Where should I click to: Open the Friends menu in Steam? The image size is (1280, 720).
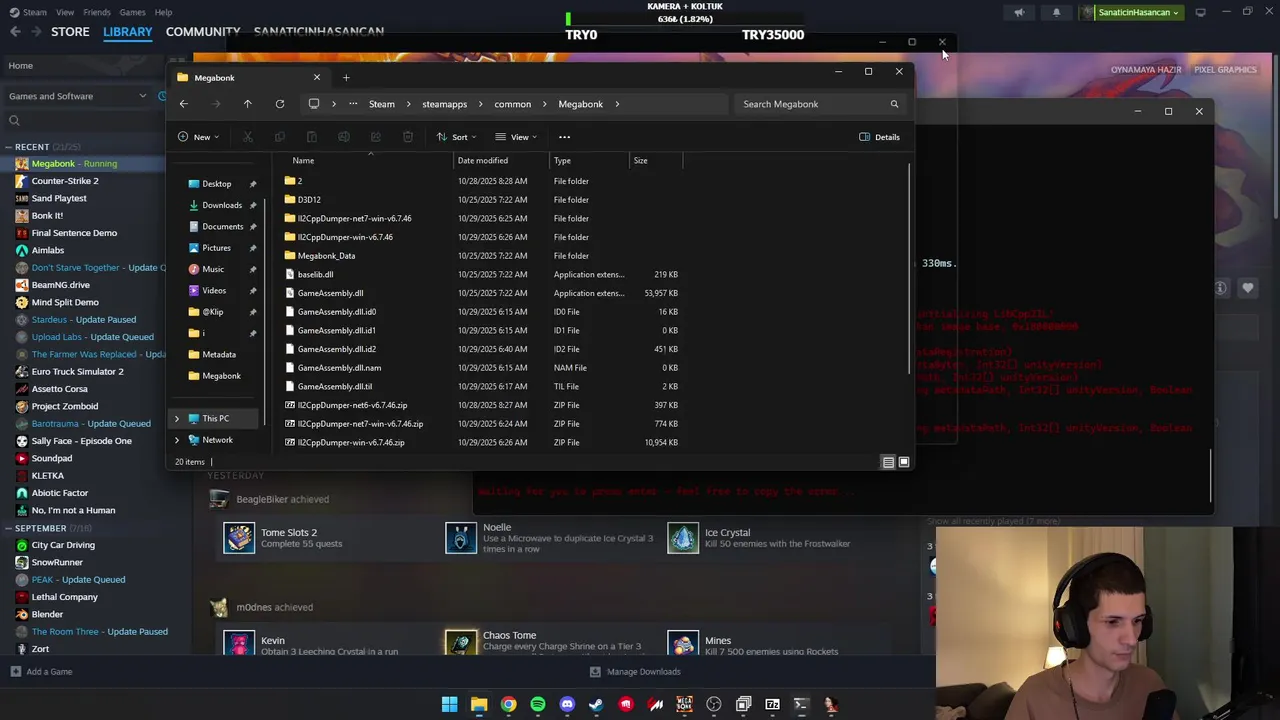click(x=97, y=12)
